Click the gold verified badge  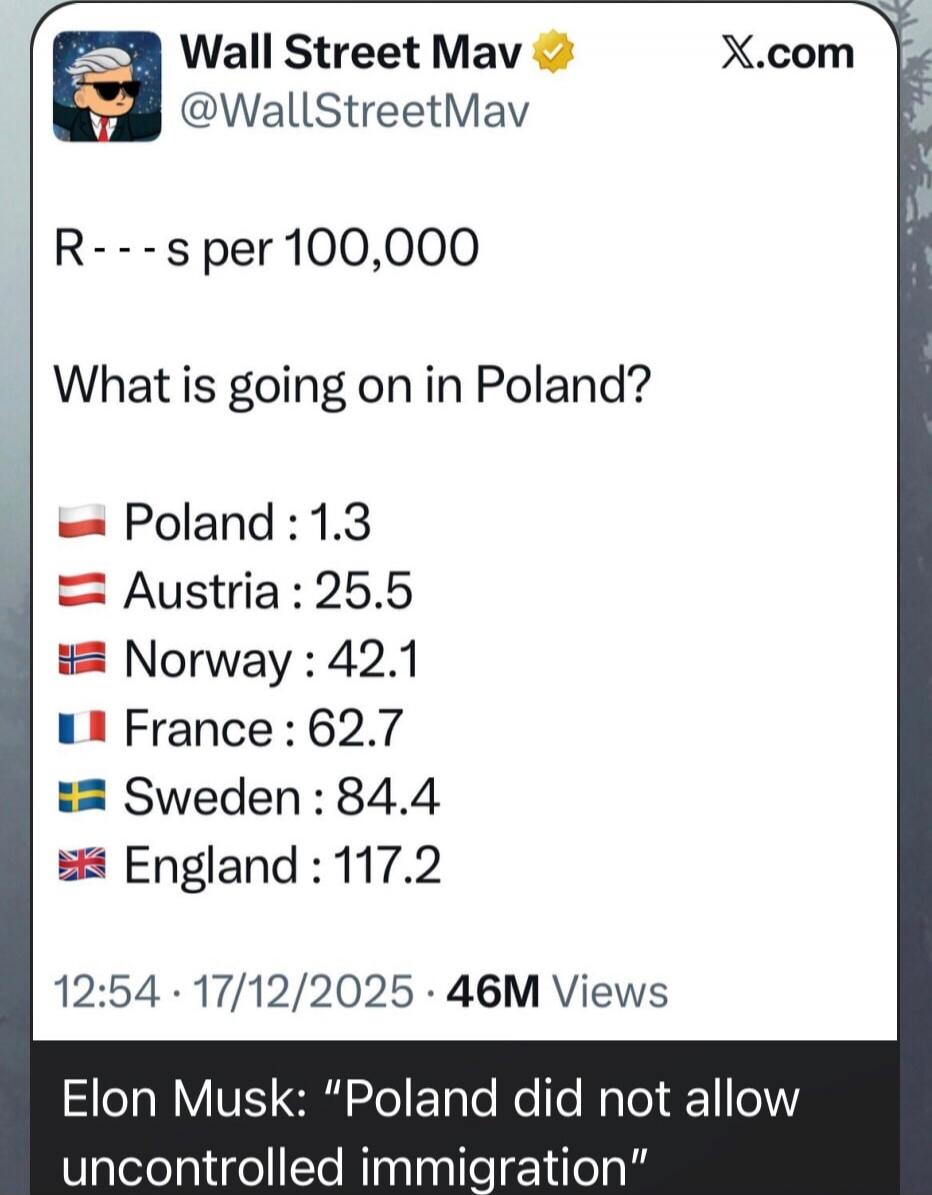551,51
